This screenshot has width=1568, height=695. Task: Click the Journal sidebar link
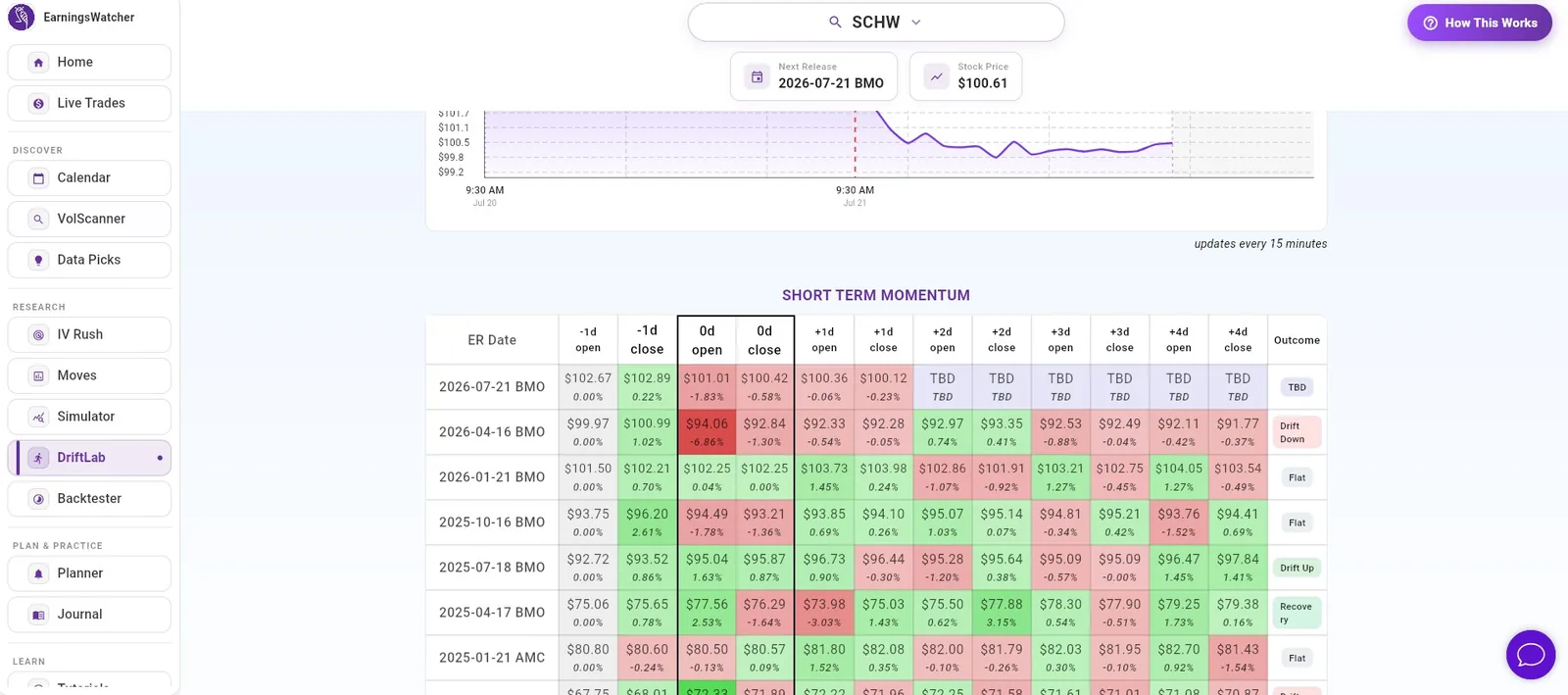click(89, 615)
